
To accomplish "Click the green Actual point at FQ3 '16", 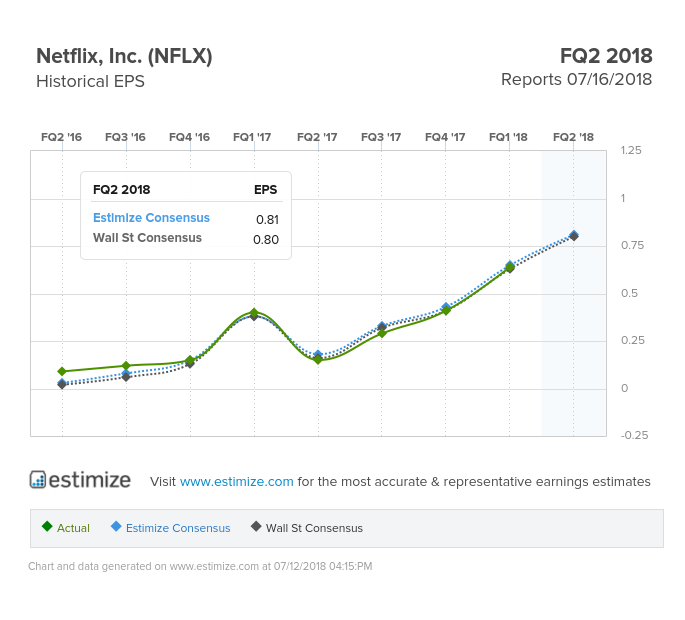I will tap(126, 366).
